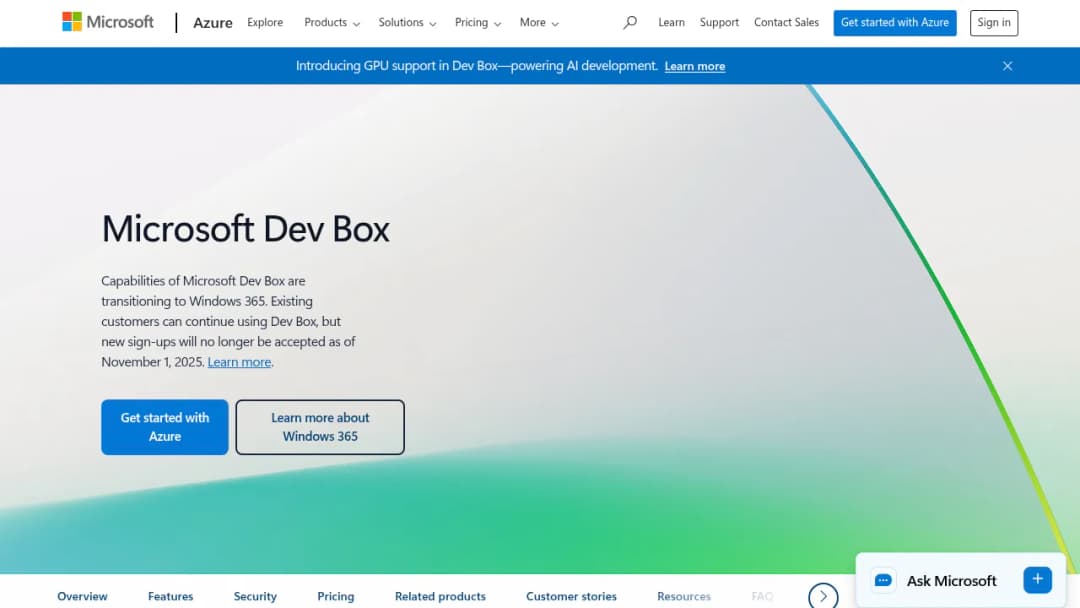Image resolution: width=1080 pixels, height=608 pixels.
Task: Open the Explore menu item
Action: pos(265,23)
